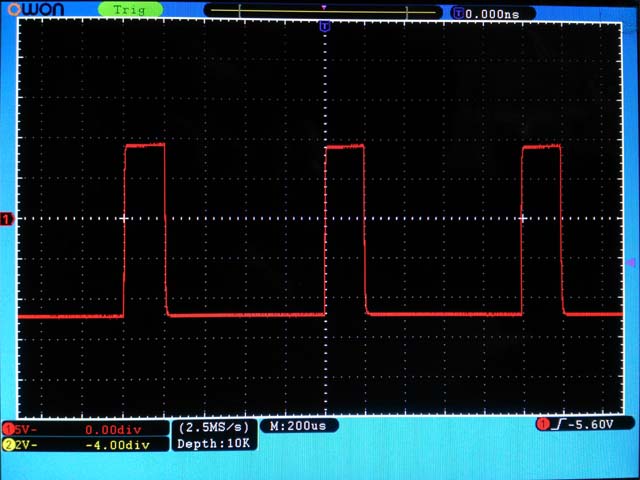Click the 2.5MS/s sample rate readout
The width and height of the screenshot is (640, 480).
pyautogui.click(x=214, y=427)
